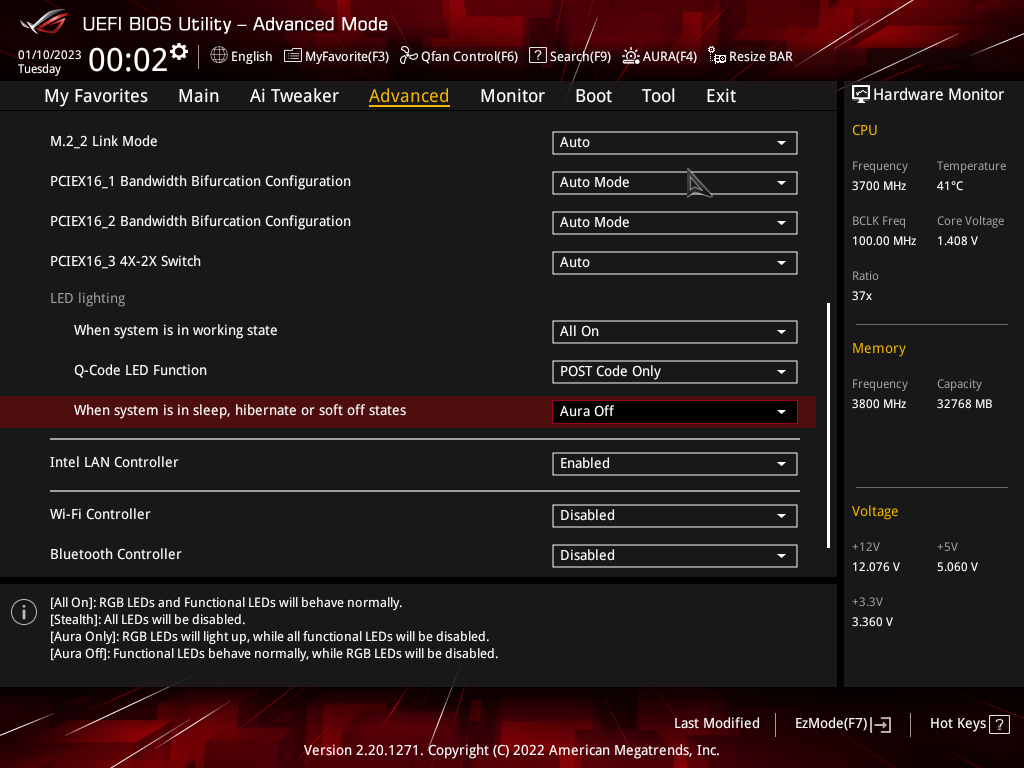Click the Intel LAN Controller label
Viewport: 1024px width, 768px height.
coord(114,462)
